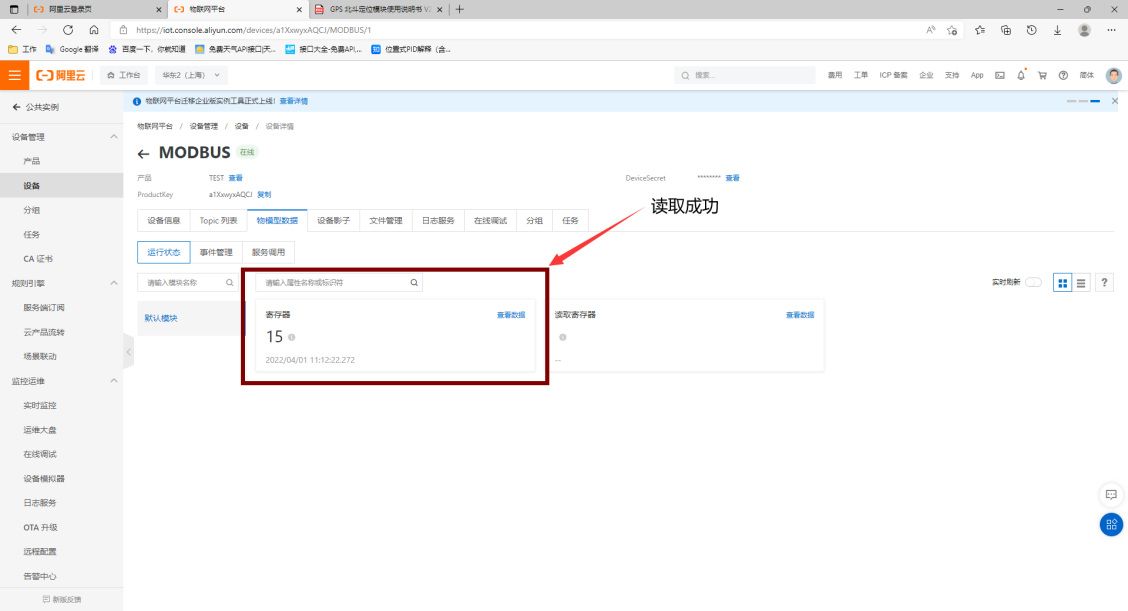This screenshot has width=1128, height=611.
Task: Click the user avatar icon
Action: (x=1114, y=75)
